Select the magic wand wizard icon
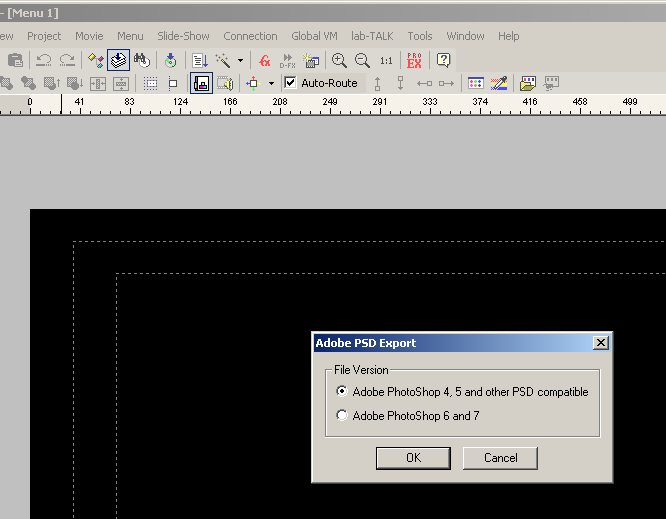This screenshot has width=666, height=519. click(223, 60)
